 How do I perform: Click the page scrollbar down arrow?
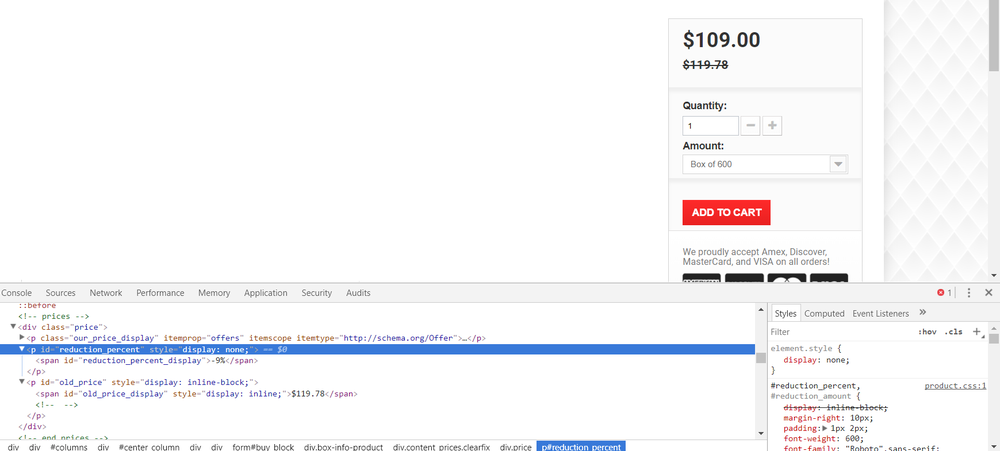coord(994,276)
